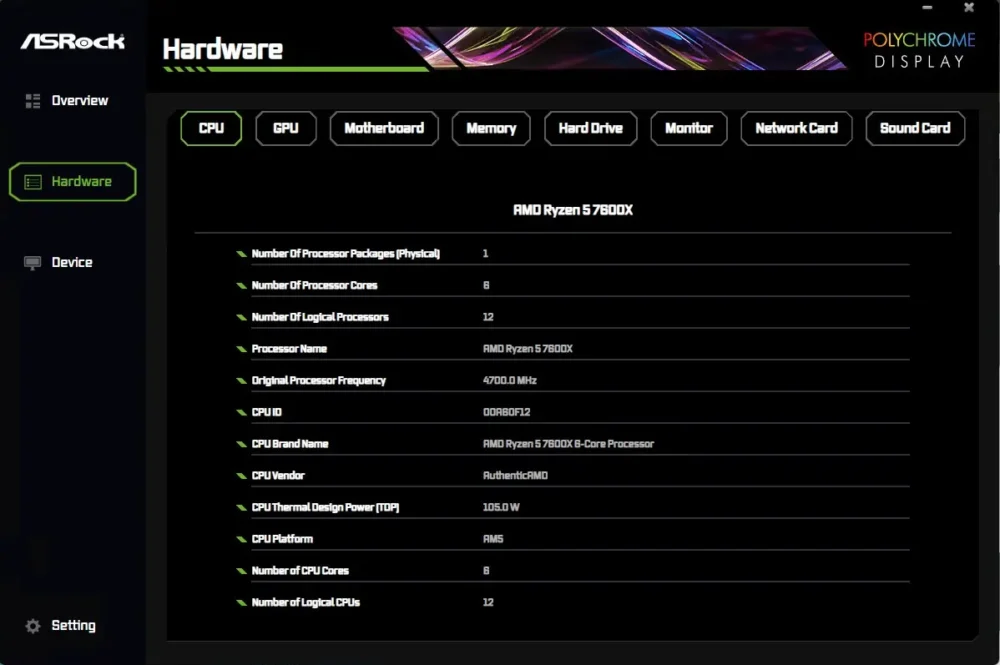
Task: Click the Number of Logical CPUs label
Action: 305,603
